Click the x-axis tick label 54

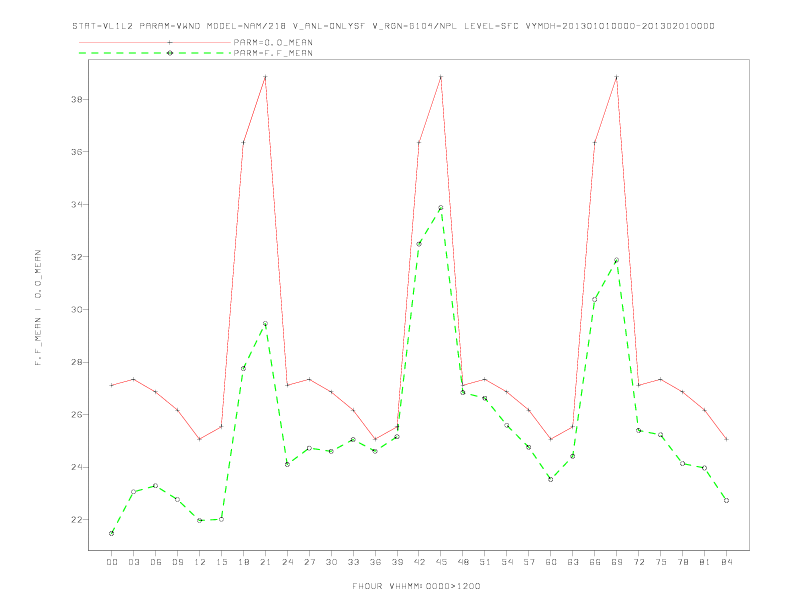coord(507,562)
